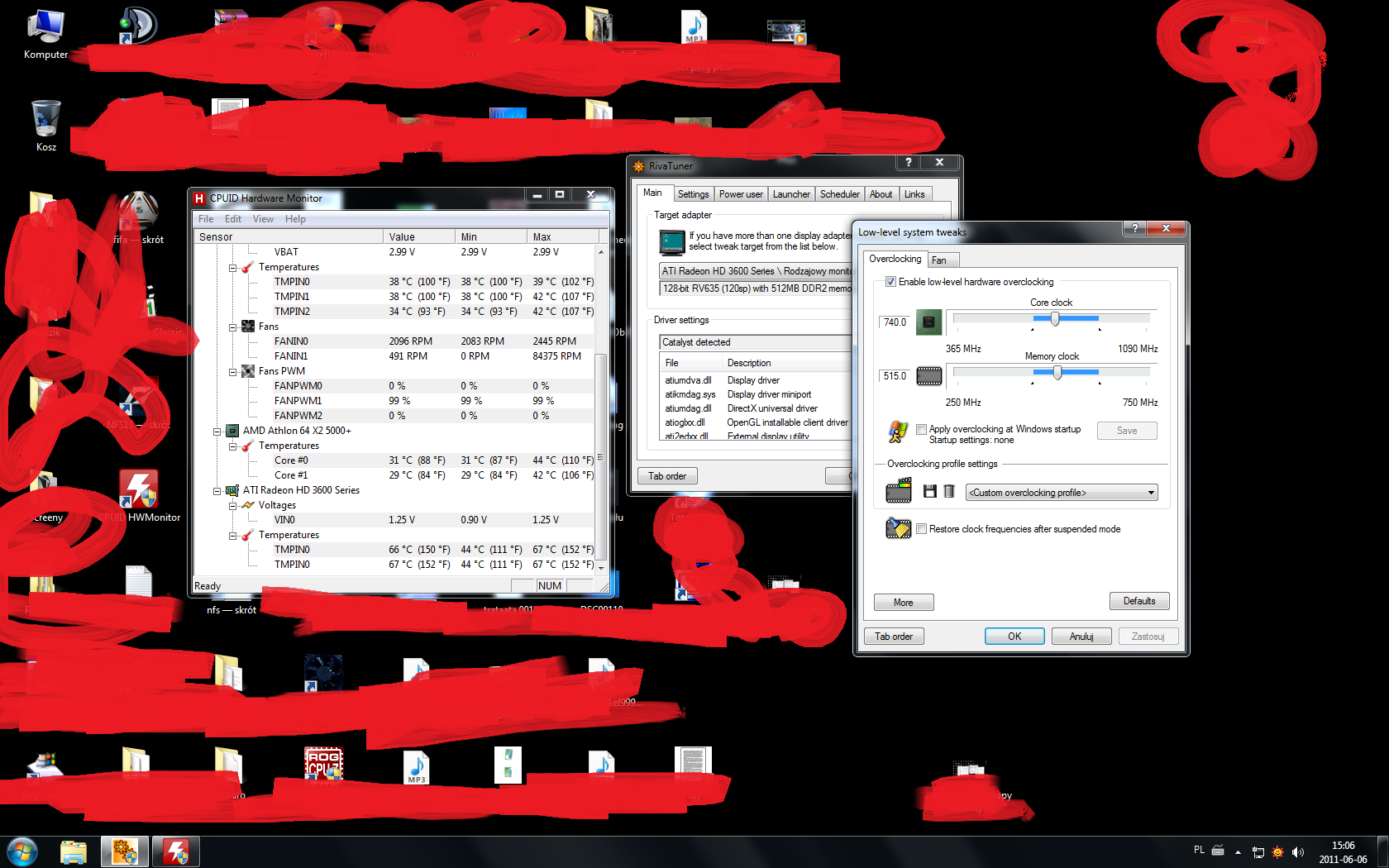Viewport: 1389px width, 868px height.
Task: Open the File menu in HWMonitor
Action: point(206,219)
